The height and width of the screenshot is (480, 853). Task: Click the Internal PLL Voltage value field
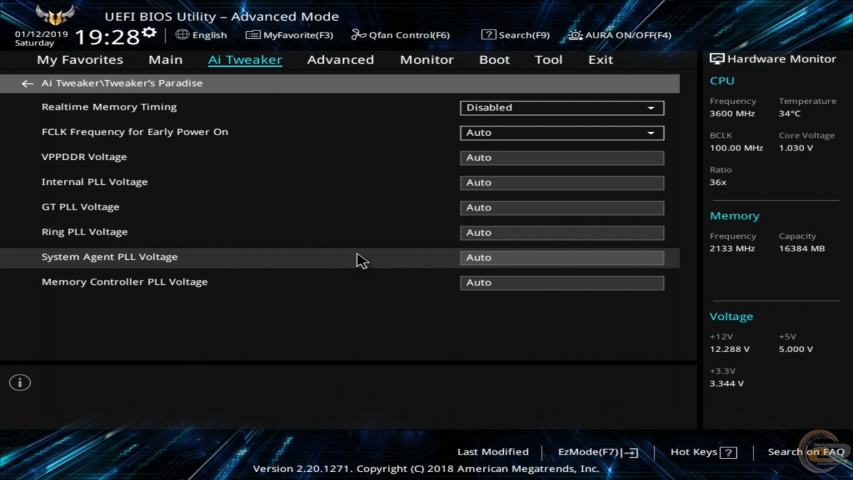(x=561, y=183)
